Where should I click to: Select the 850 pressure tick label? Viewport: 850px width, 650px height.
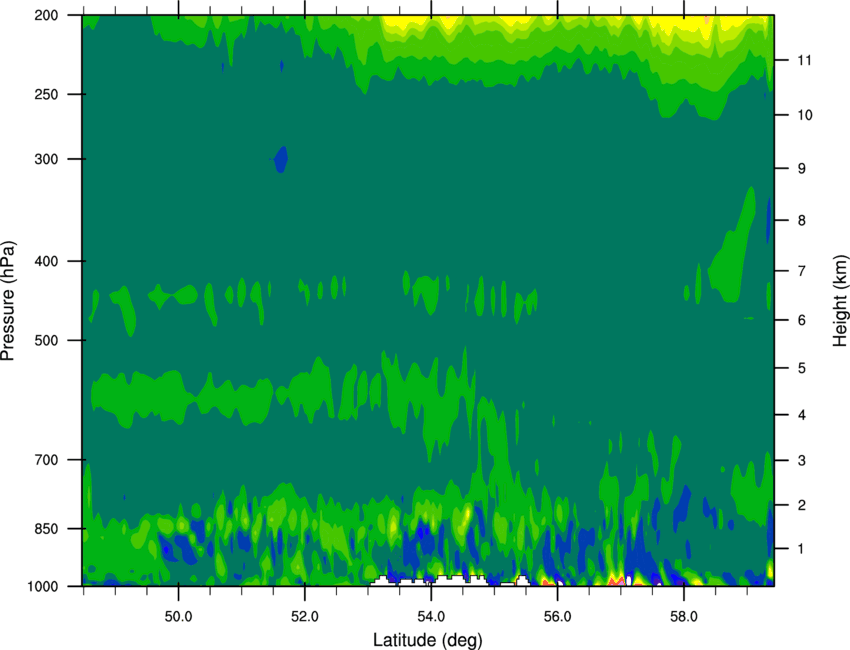point(46,529)
